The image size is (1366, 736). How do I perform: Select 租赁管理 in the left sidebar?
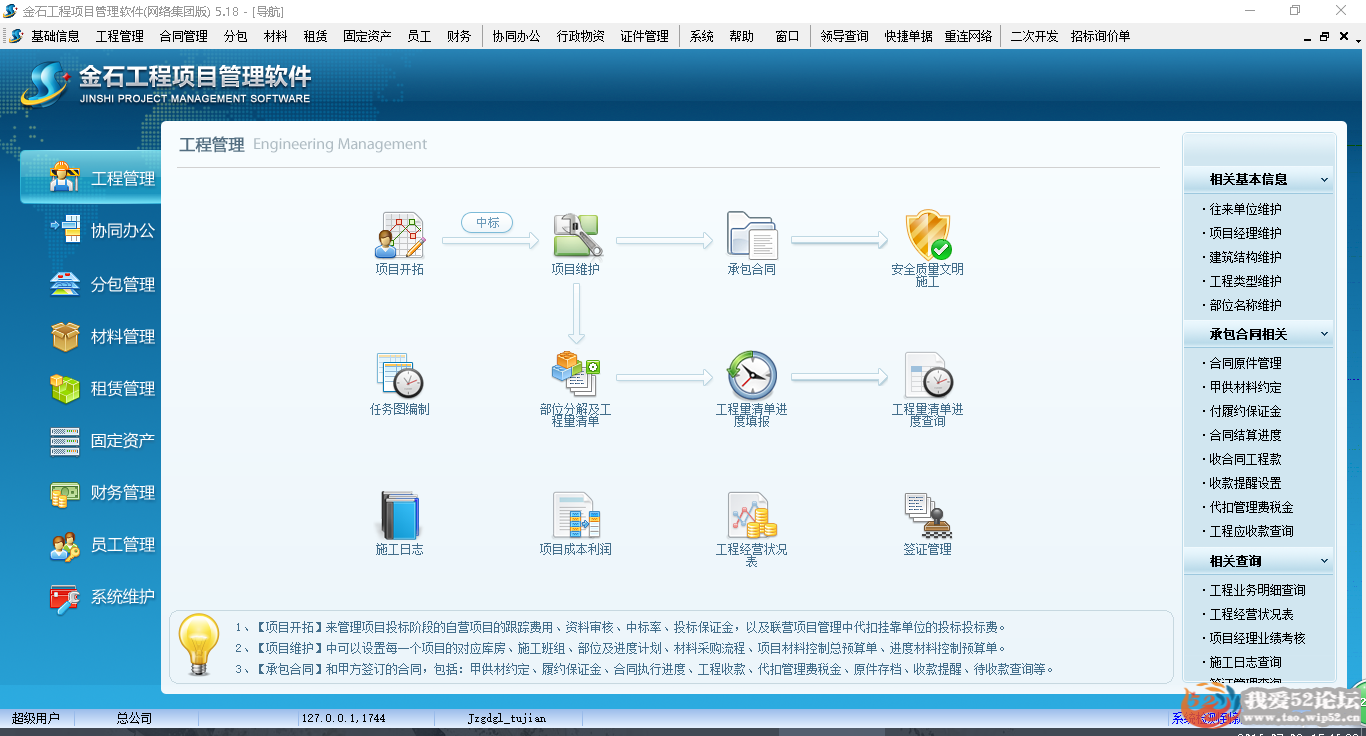(x=103, y=389)
